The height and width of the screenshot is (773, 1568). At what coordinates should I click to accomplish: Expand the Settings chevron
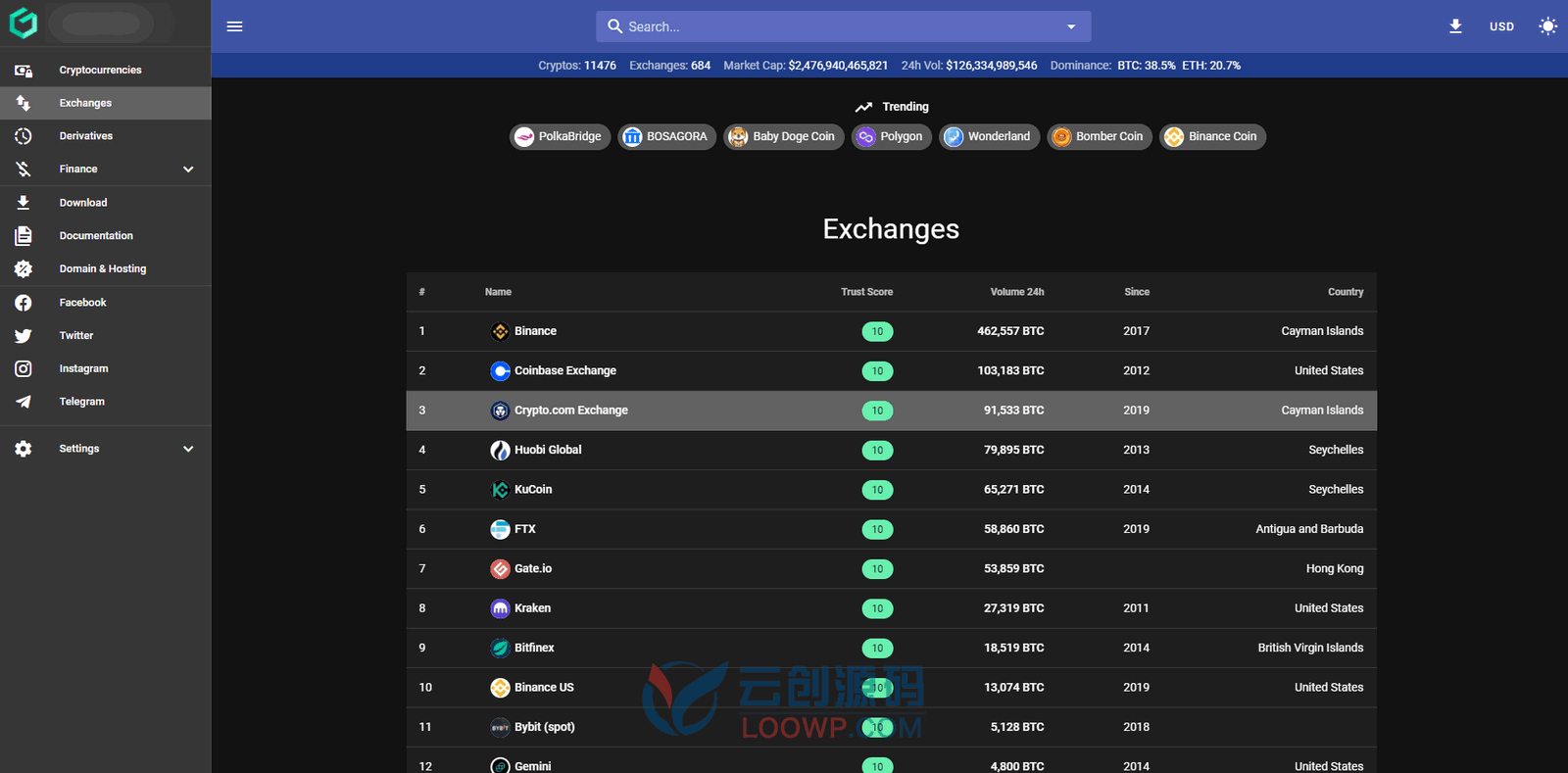point(188,449)
